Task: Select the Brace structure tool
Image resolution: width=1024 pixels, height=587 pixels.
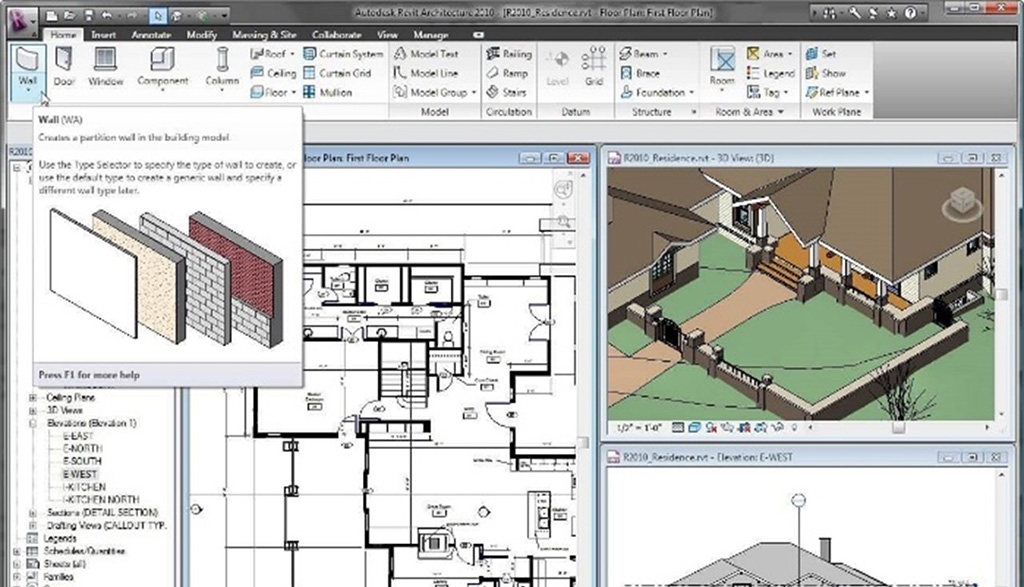Action: tap(640, 73)
